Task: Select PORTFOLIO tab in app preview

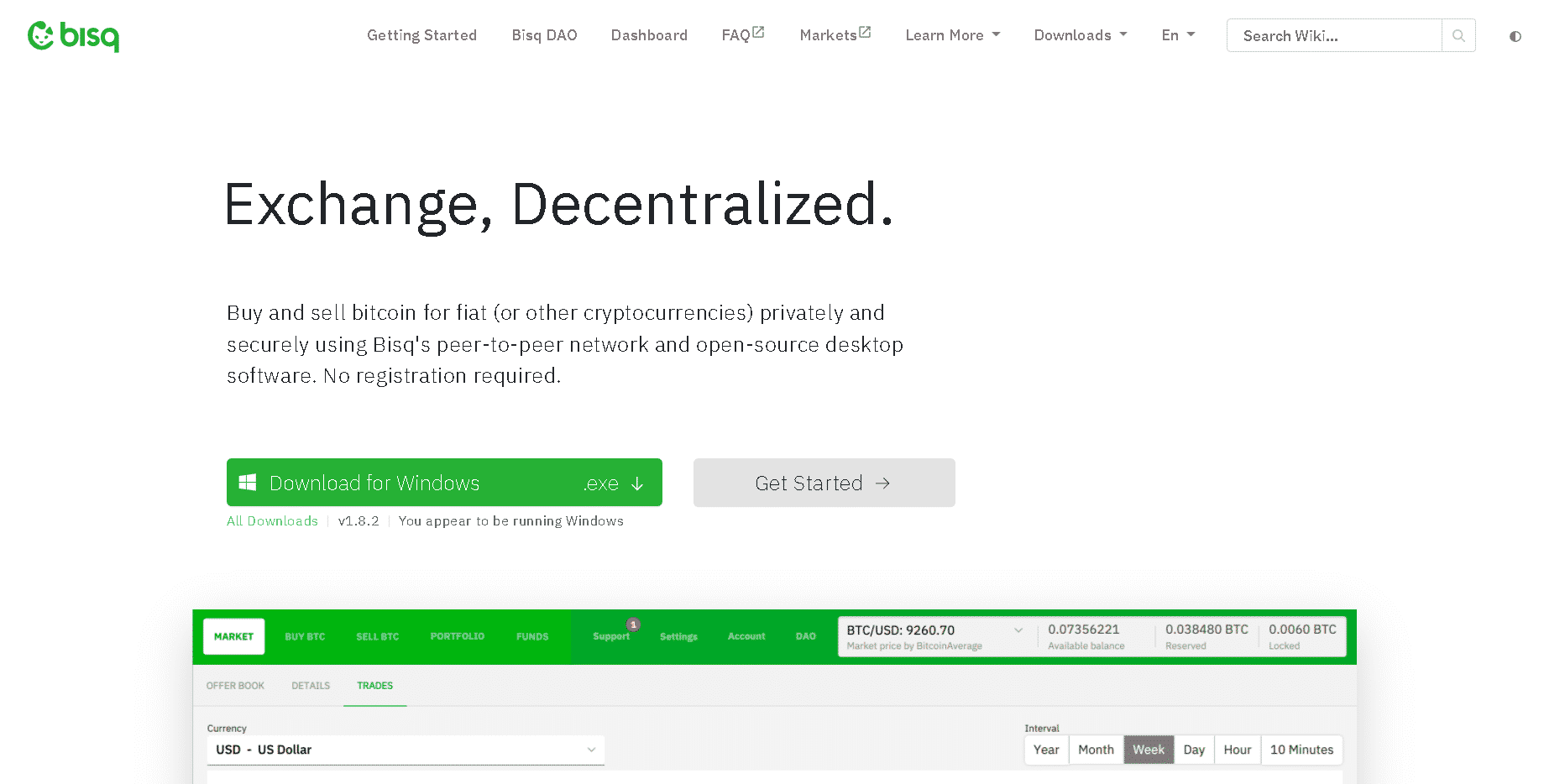Action: (x=457, y=636)
